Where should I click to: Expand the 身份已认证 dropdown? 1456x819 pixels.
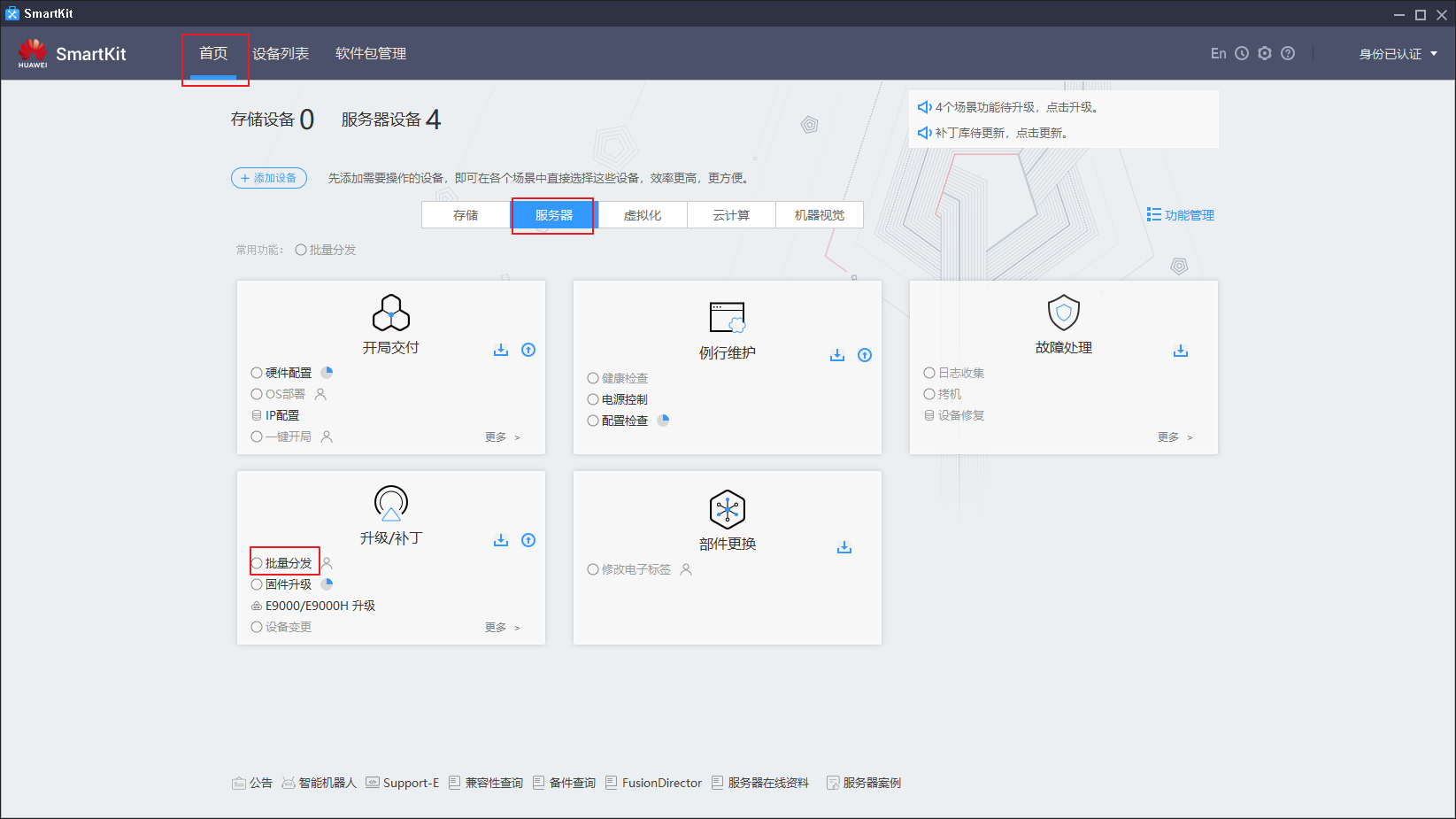pyautogui.click(x=1398, y=54)
